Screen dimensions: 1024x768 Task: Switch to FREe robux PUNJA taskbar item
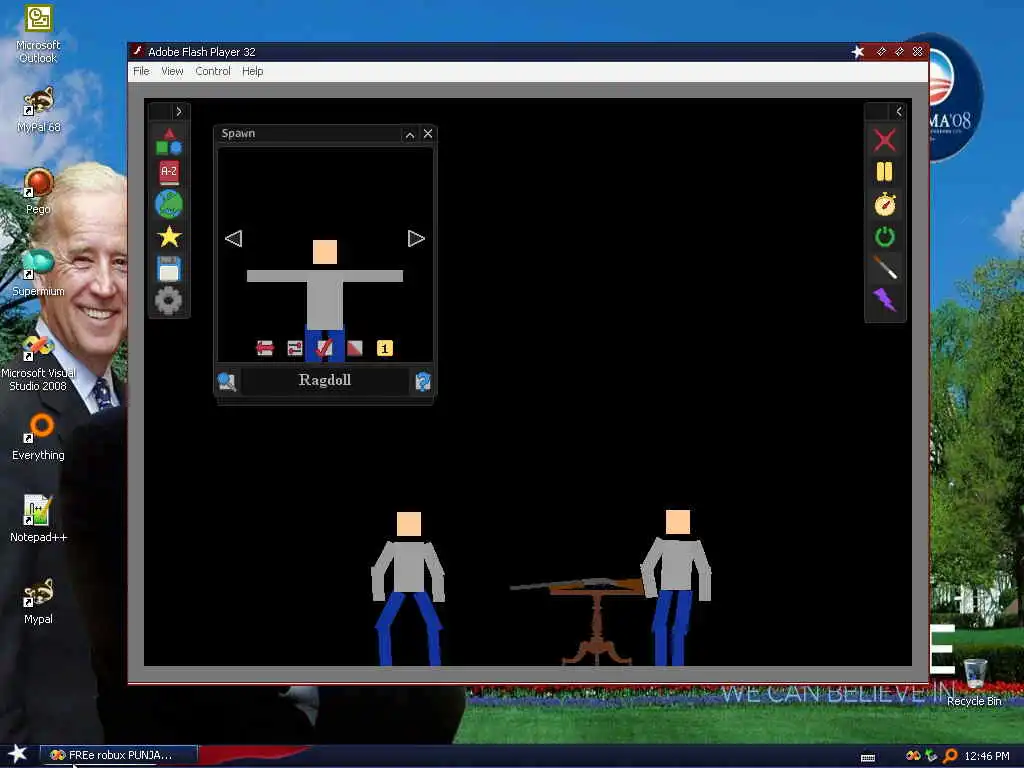tap(118, 755)
